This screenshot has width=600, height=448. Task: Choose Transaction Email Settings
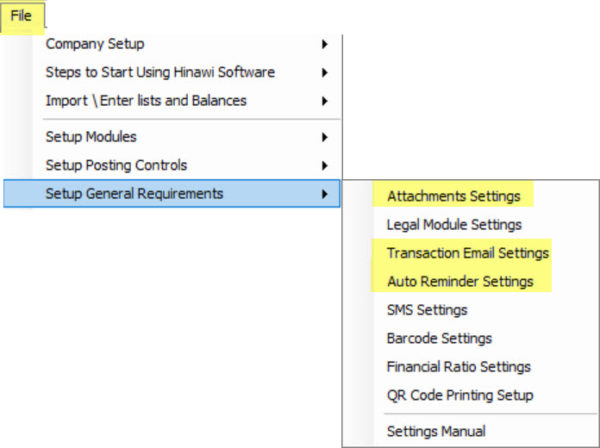coord(471,253)
